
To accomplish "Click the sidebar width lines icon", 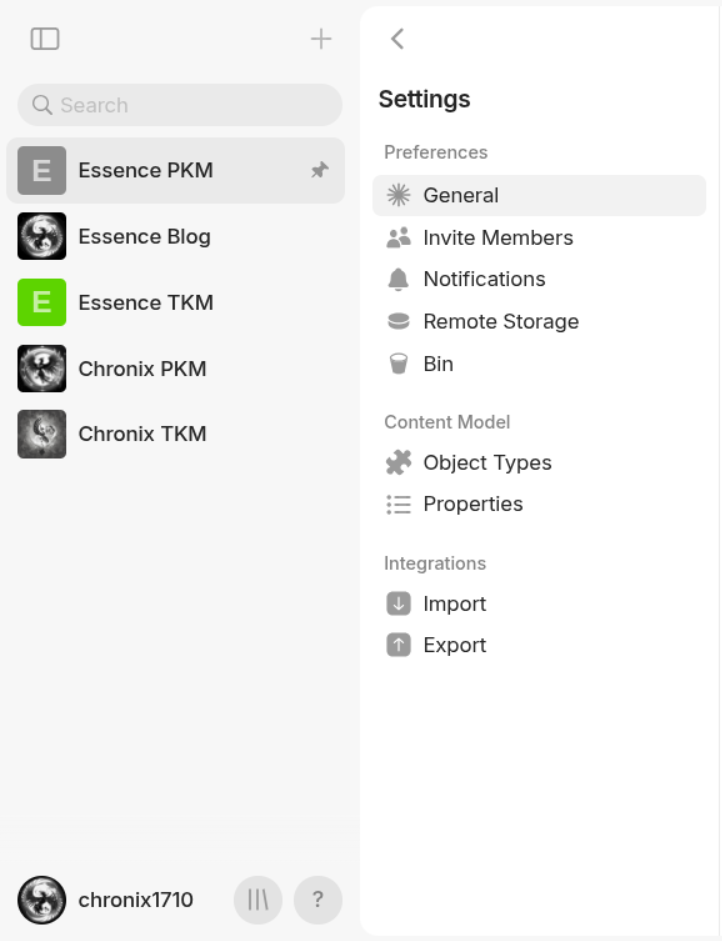I will pos(257,899).
